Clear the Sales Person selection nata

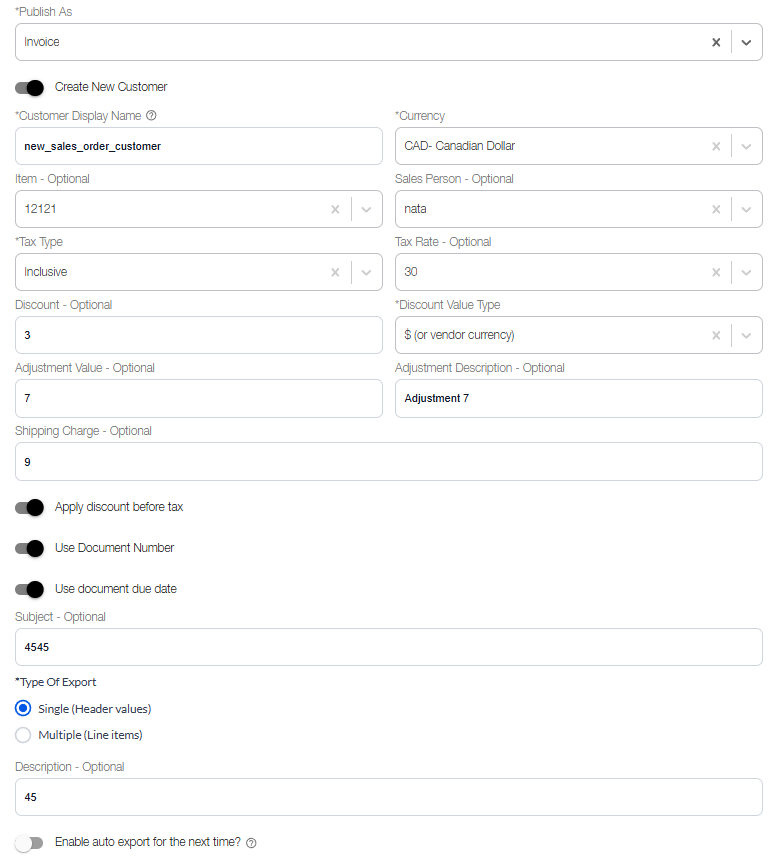[x=716, y=209]
